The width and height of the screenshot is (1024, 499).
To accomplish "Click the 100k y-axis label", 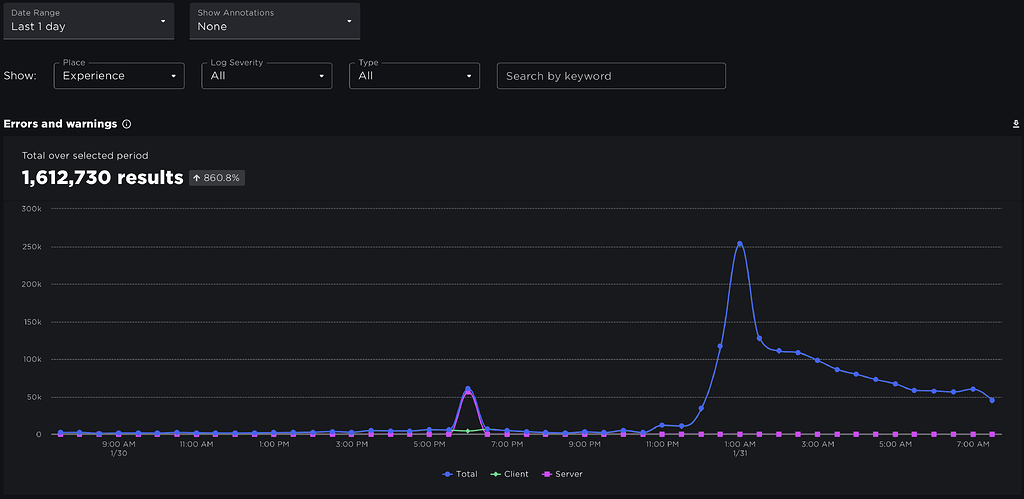I will coord(33,359).
